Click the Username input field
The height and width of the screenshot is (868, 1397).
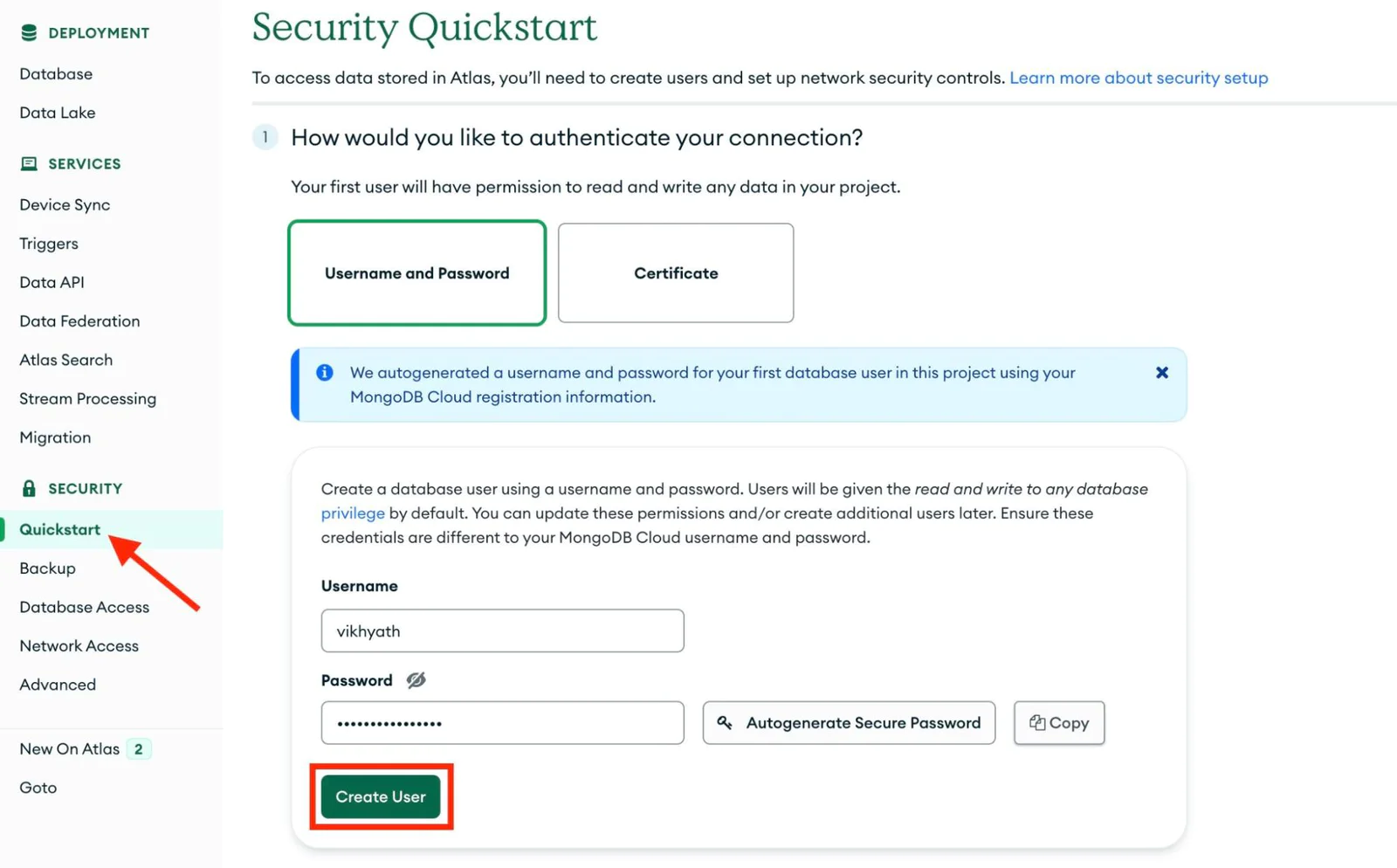coord(503,630)
